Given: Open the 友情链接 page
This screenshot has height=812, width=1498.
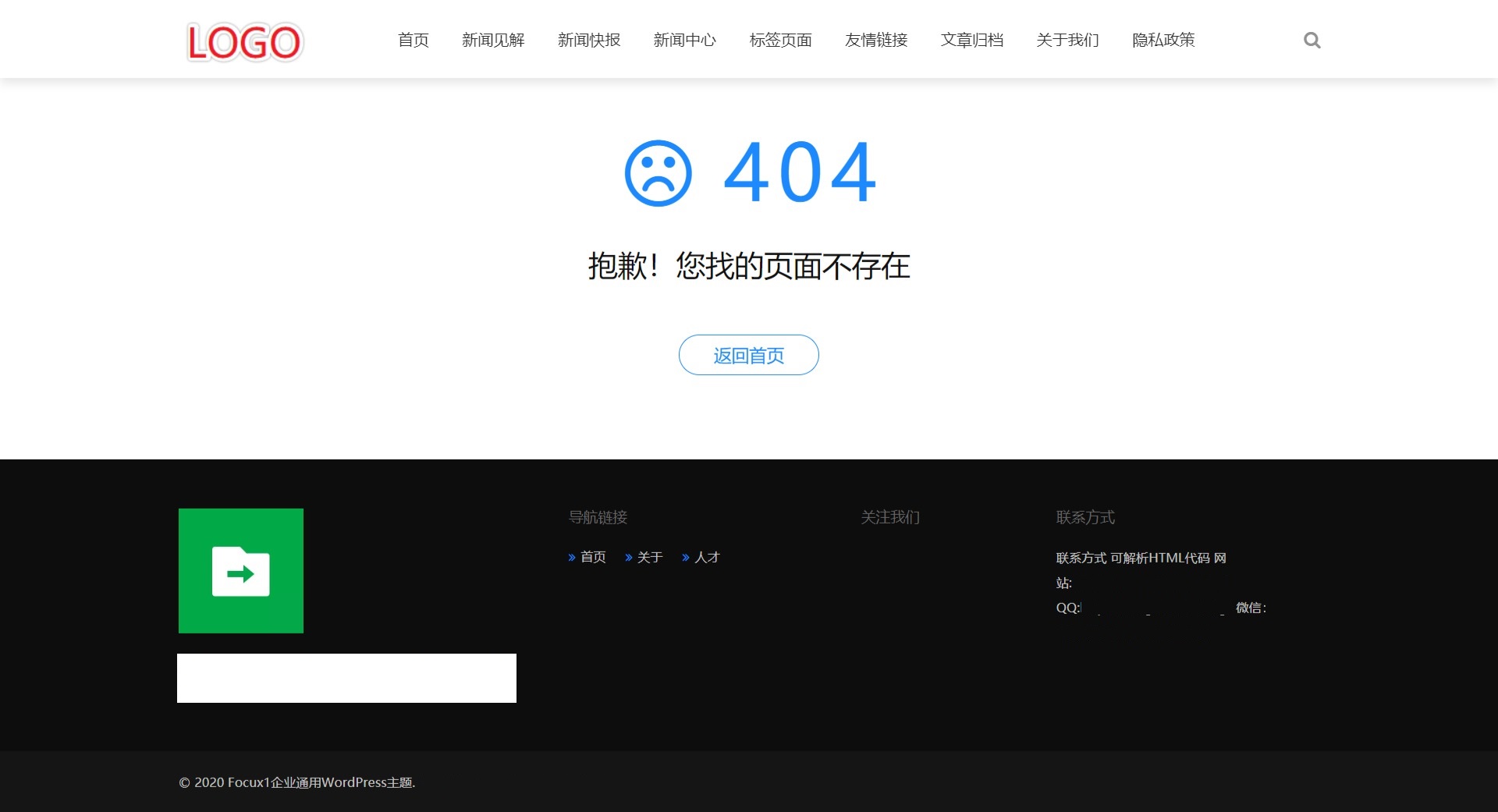Looking at the screenshot, I should (876, 41).
